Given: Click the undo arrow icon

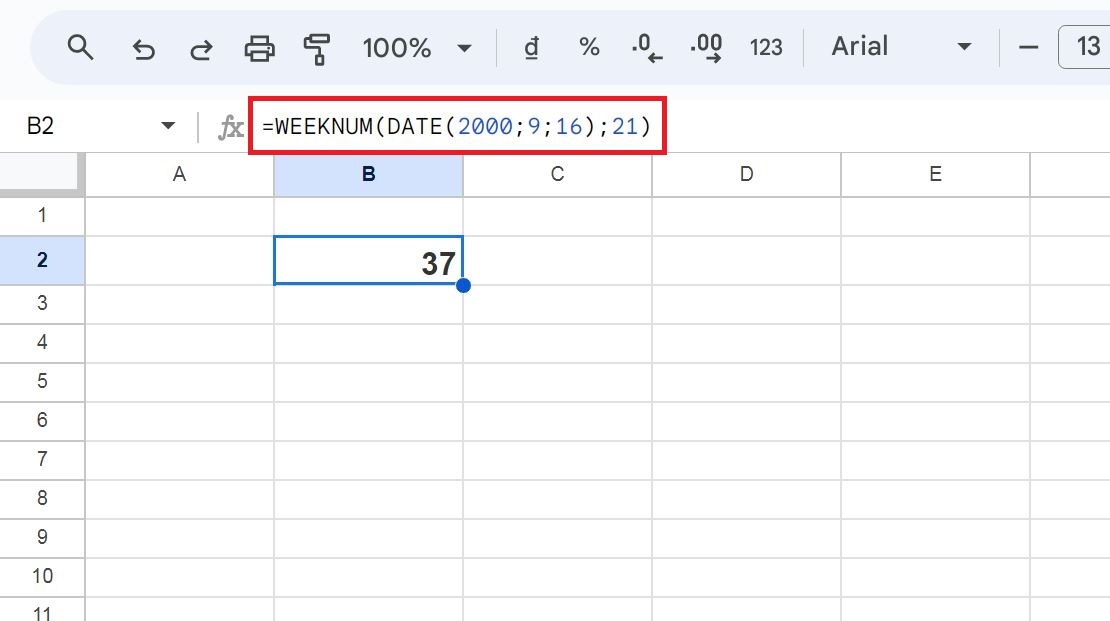Looking at the screenshot, I should click(x=144, y=47).
